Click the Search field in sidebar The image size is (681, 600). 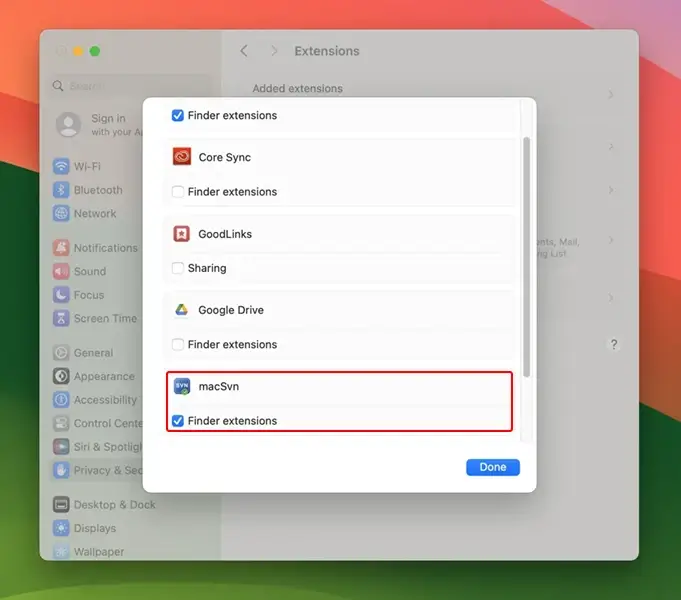[x=130, y=86]
